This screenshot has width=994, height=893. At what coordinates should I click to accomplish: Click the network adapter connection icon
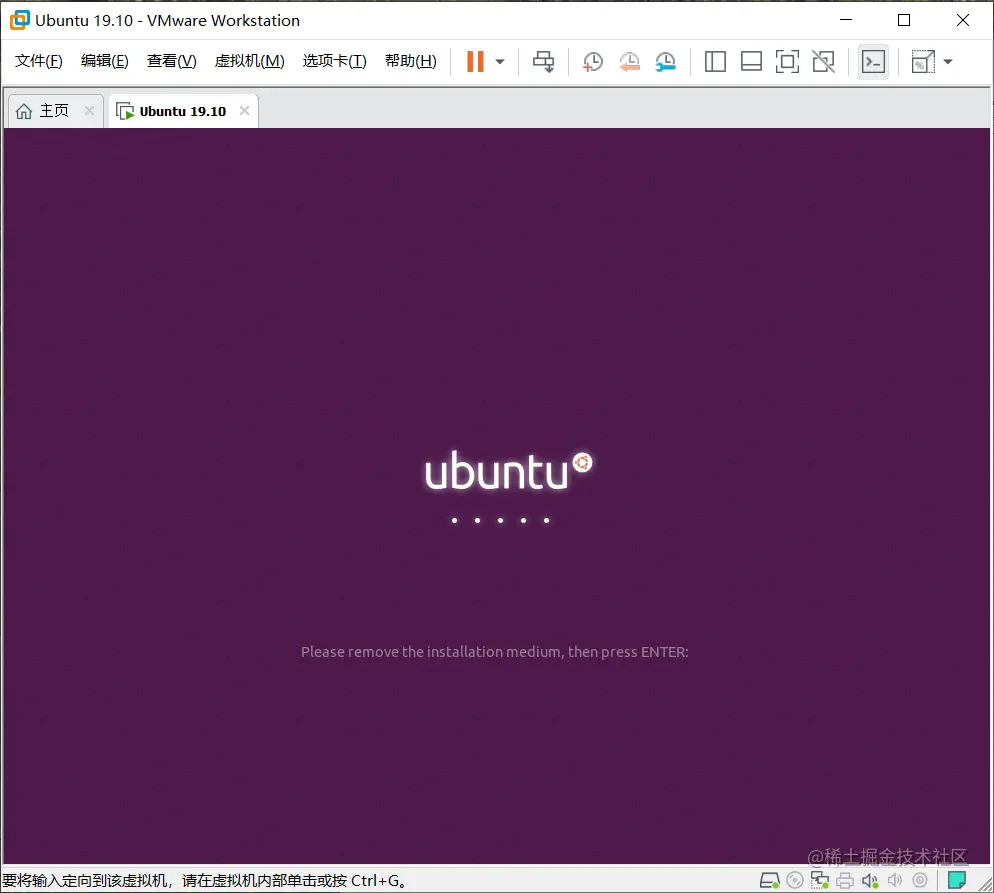[820, 880]
